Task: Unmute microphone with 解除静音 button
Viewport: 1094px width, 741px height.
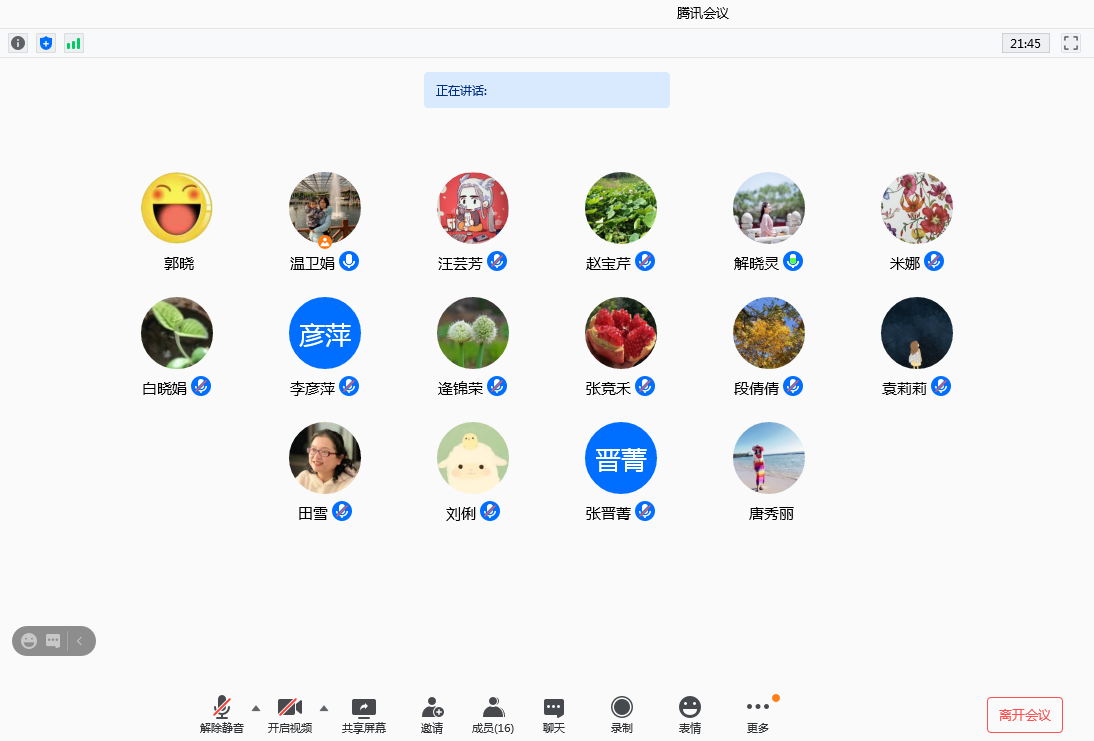Action: (x=222, y=715)
